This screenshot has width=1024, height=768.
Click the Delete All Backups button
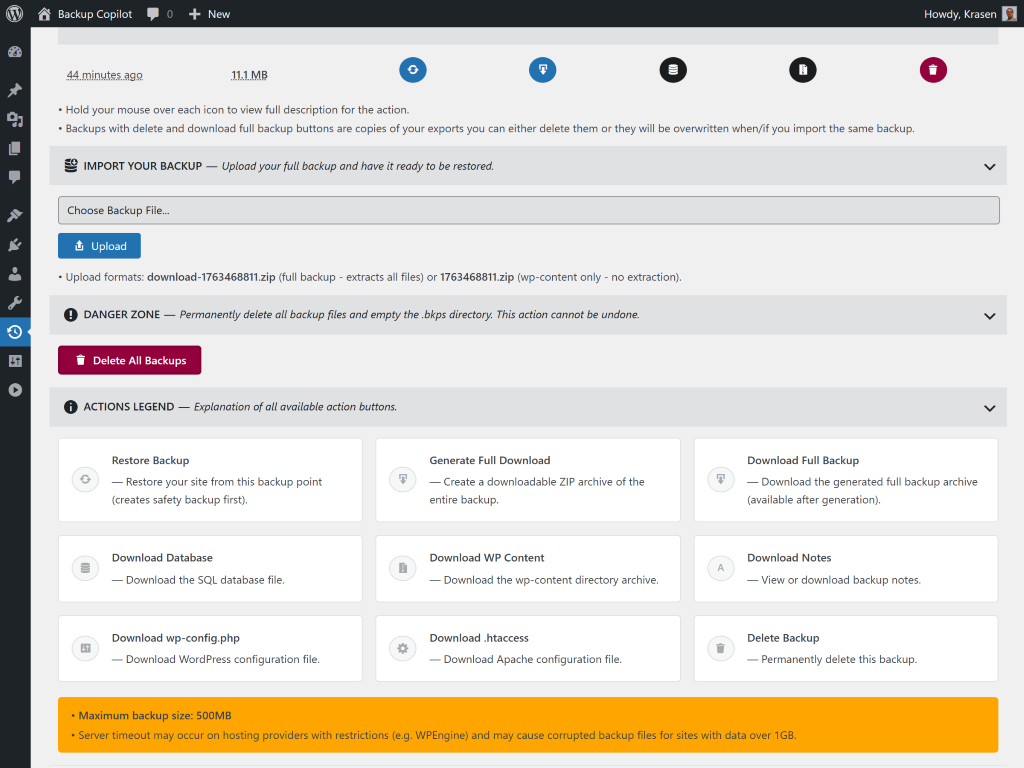(x=129, y=359)
